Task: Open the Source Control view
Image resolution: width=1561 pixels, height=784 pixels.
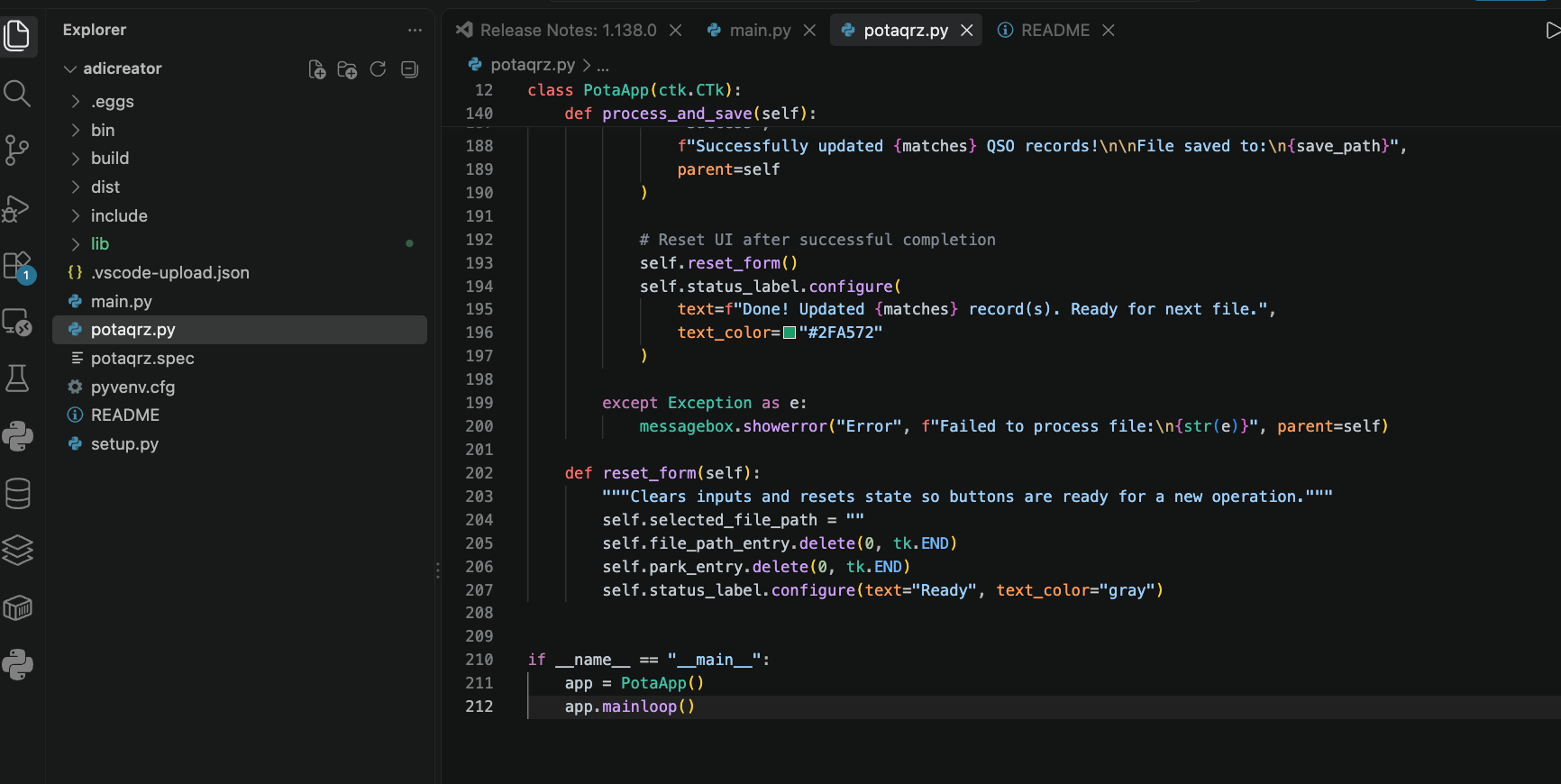Action: (18, 150)
